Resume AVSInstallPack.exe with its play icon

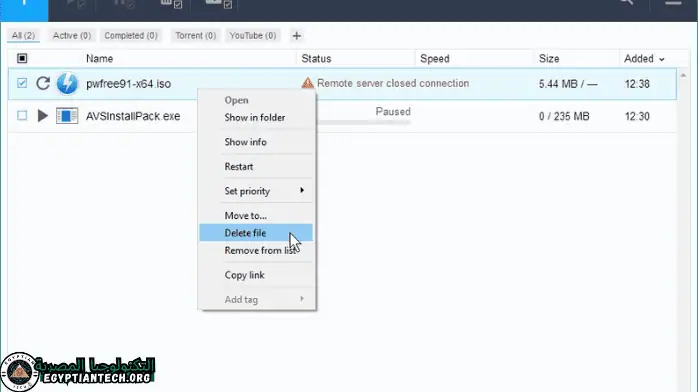tap(43, 116)
